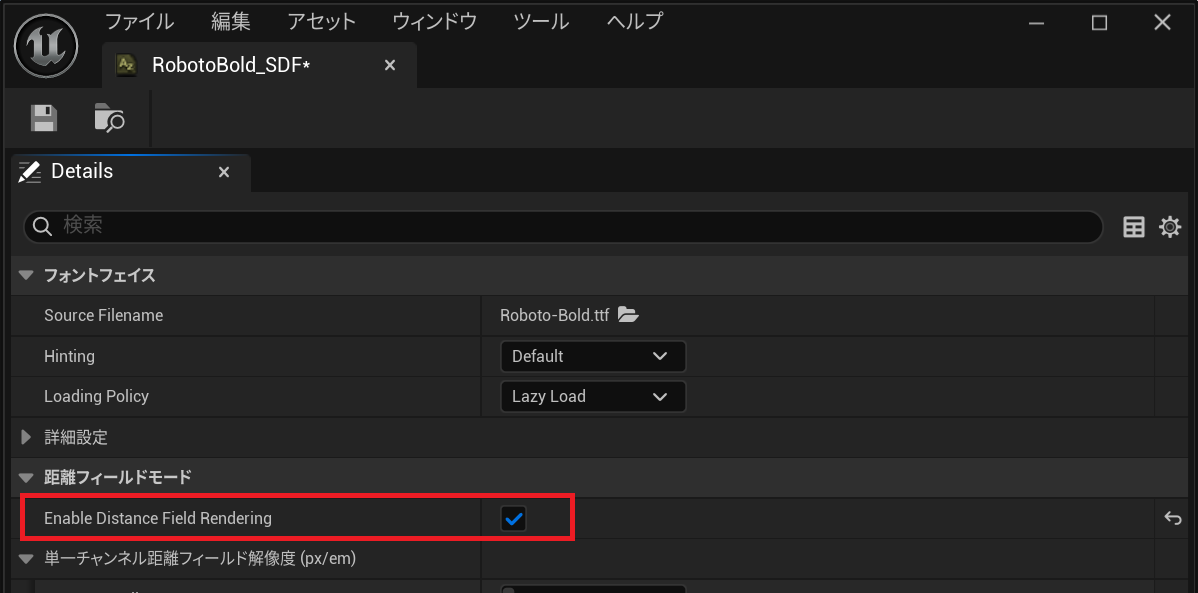Click the Hinting property label
1198x593 pixels.
(70, 356)
